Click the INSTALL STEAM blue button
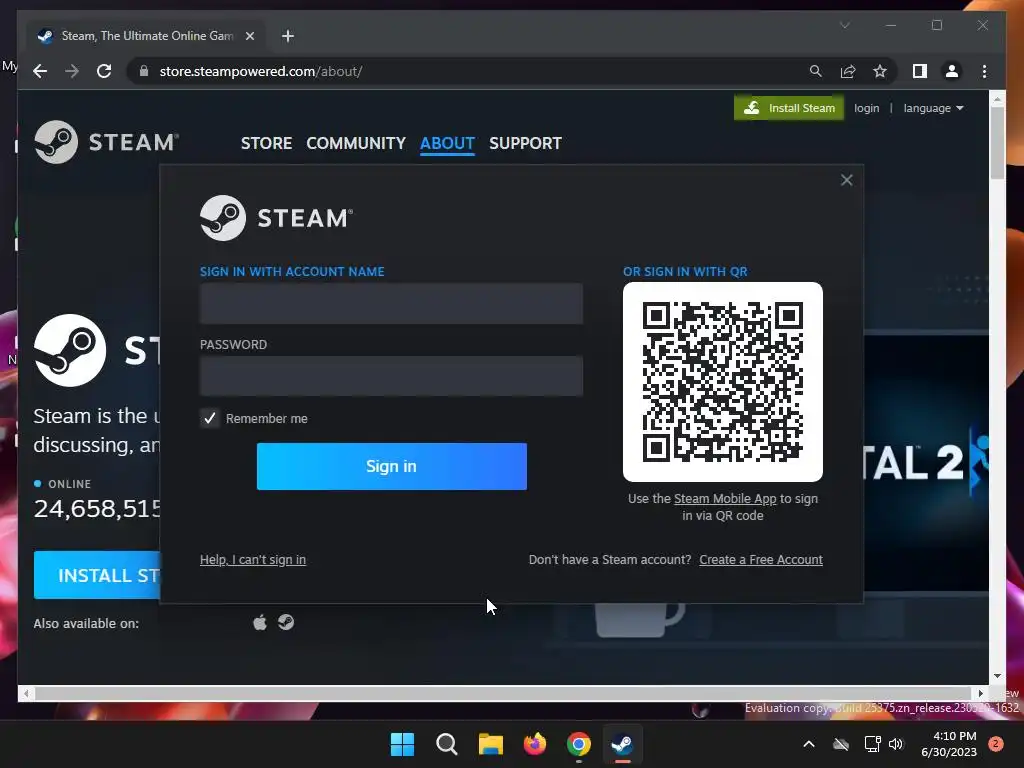 tap(97, 575)
